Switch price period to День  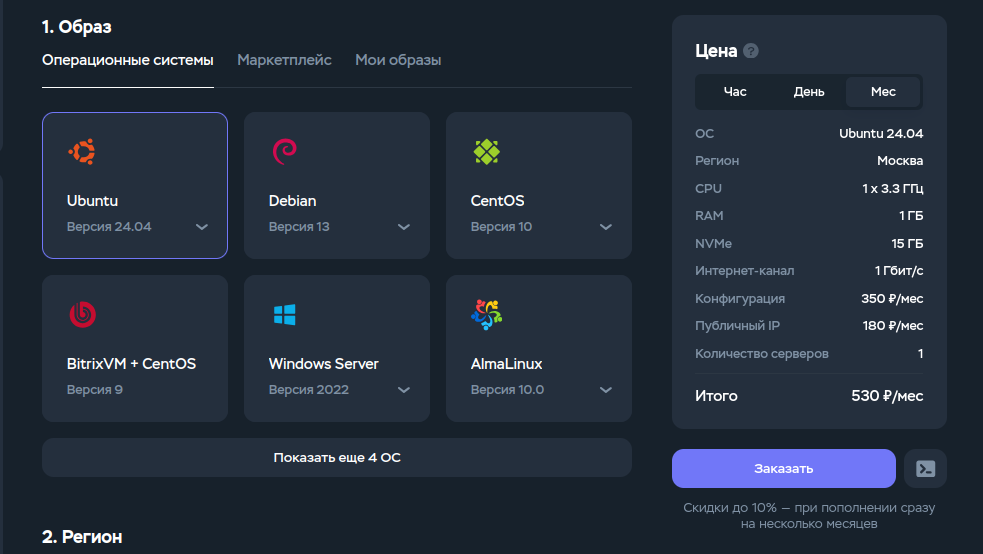coord(809,92)
